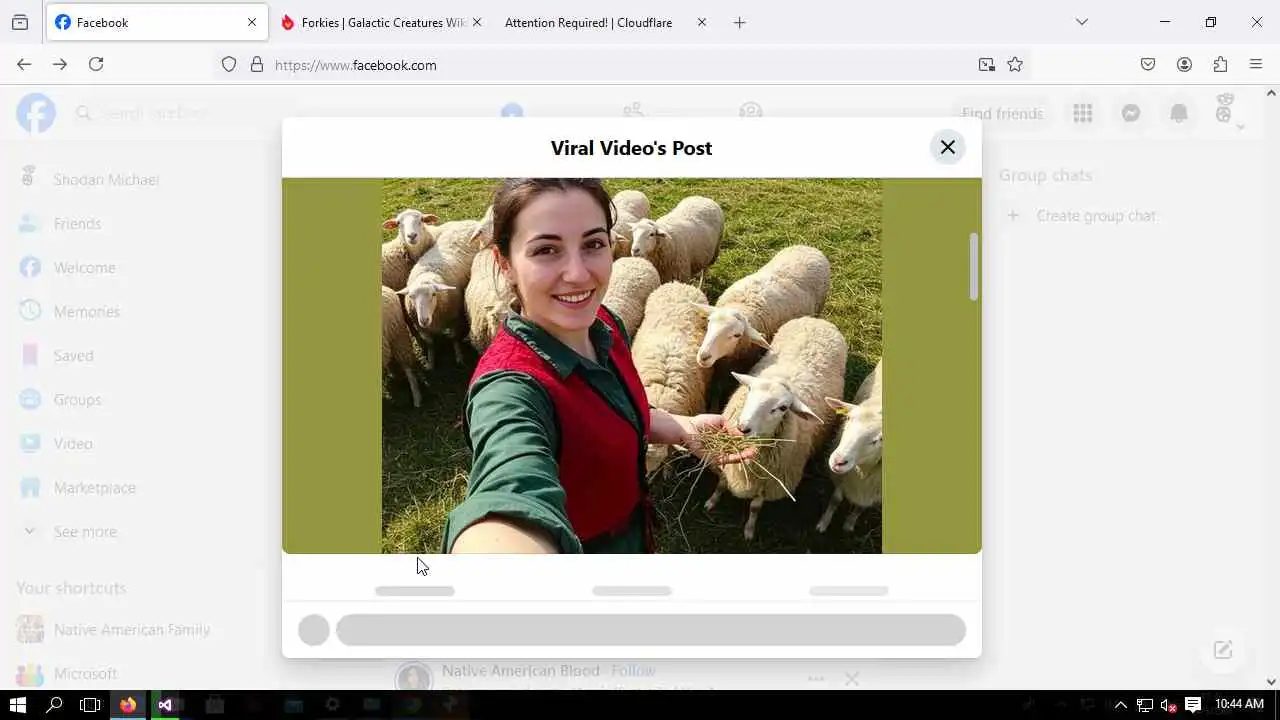
Task: Open the network tray icon
Action: (1144, 705)
